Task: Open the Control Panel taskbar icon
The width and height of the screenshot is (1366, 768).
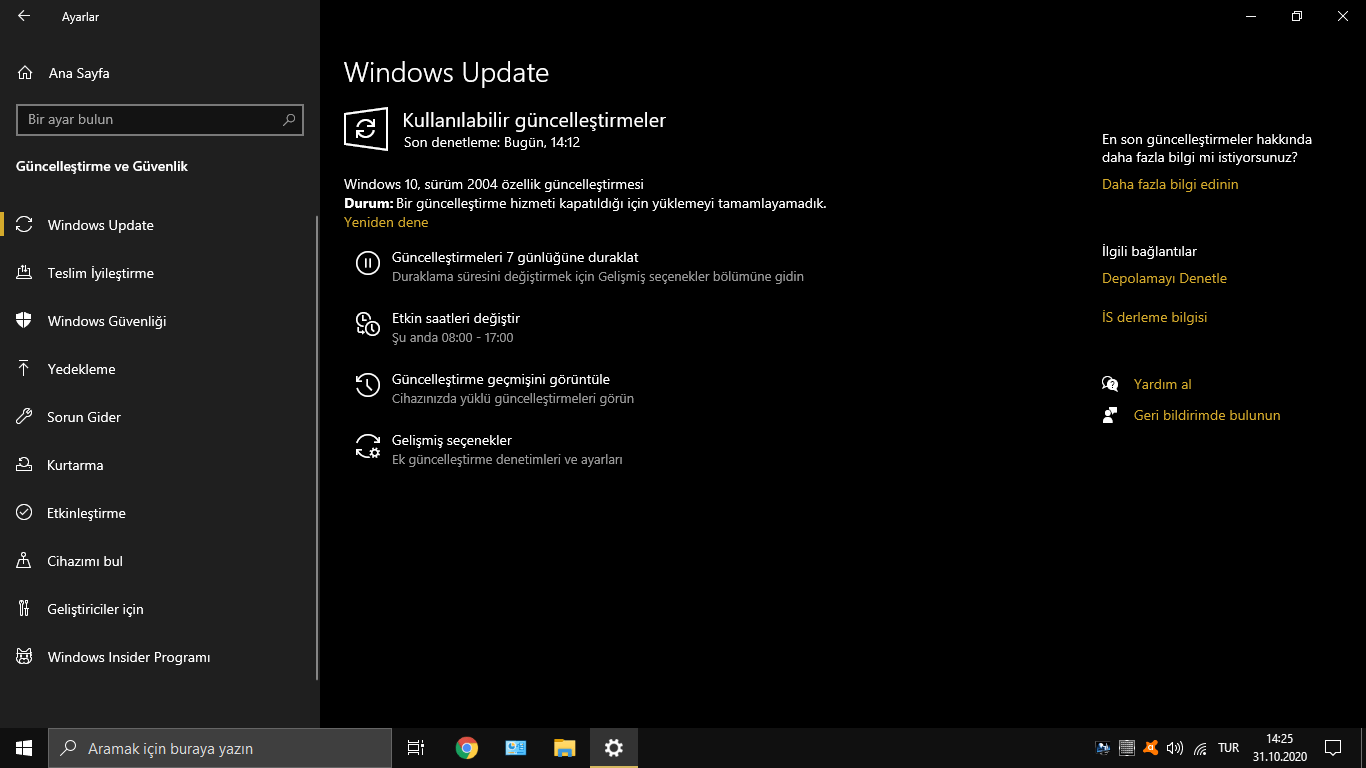Action: point(516,748)
